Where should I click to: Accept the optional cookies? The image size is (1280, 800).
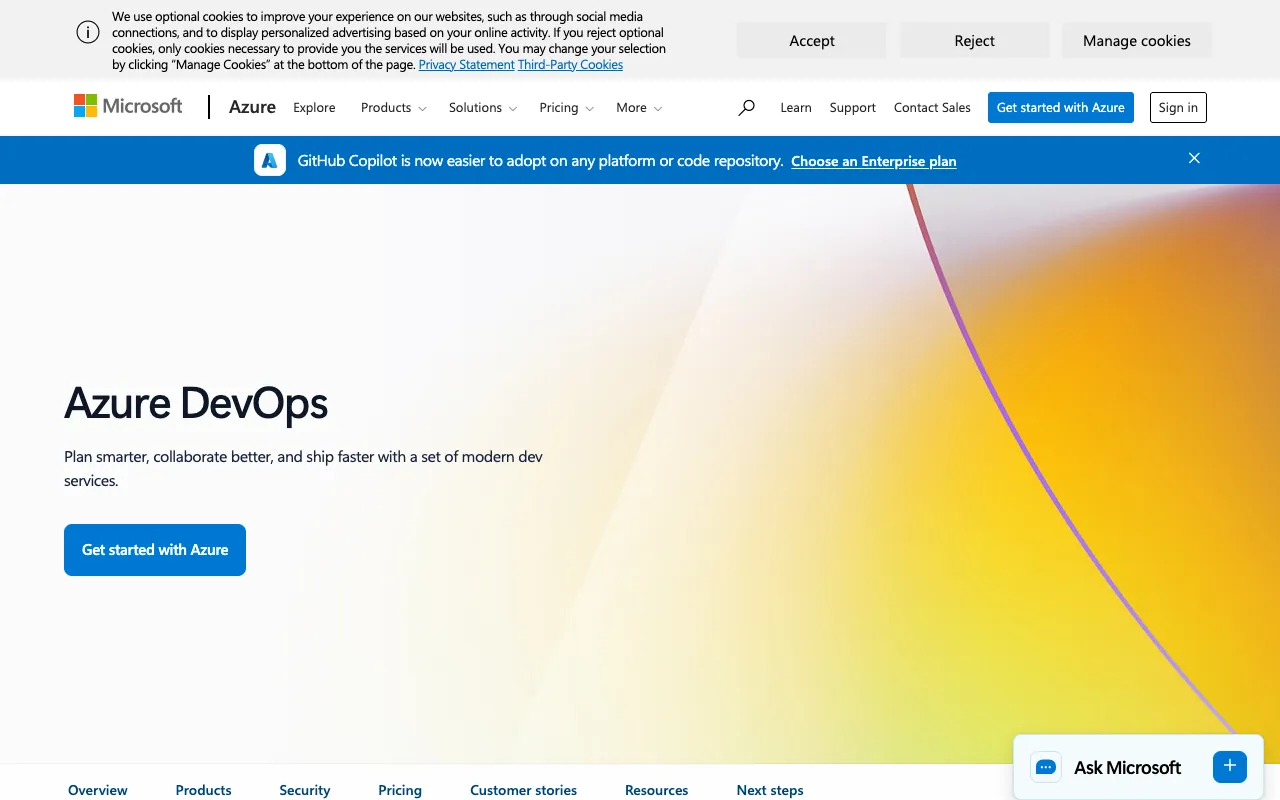811,40
